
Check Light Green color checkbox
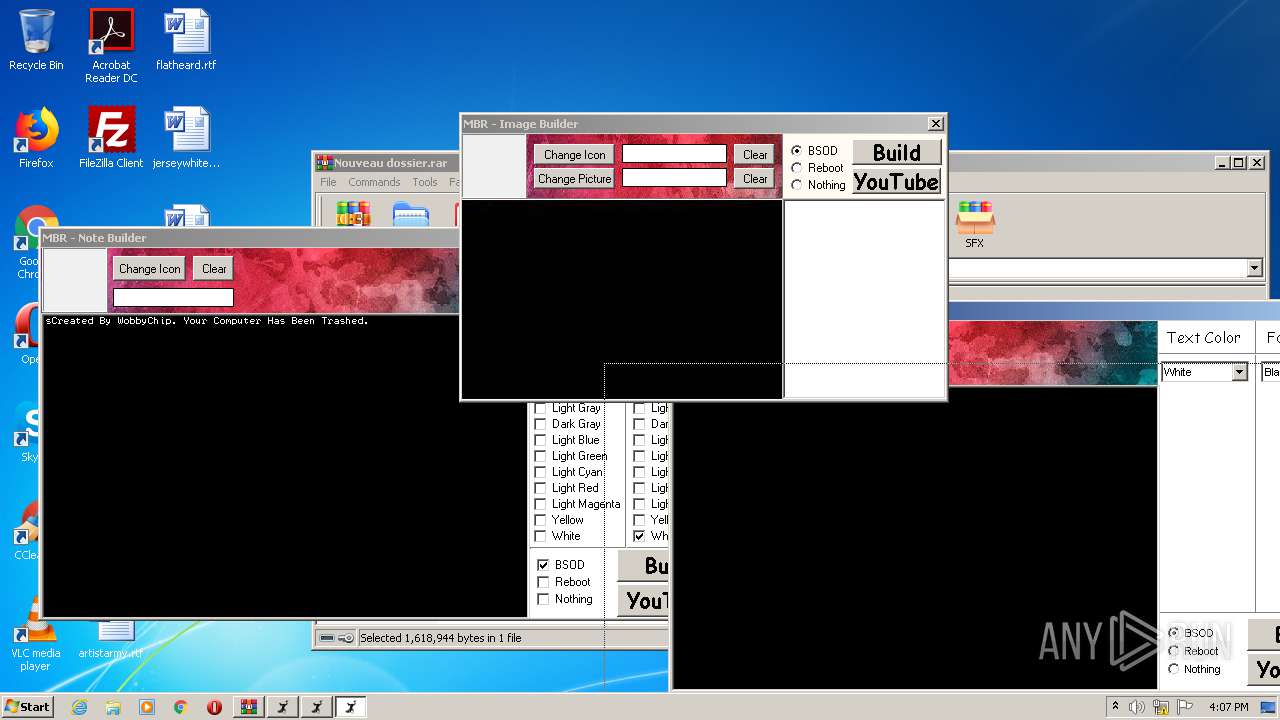pos(540,456)
